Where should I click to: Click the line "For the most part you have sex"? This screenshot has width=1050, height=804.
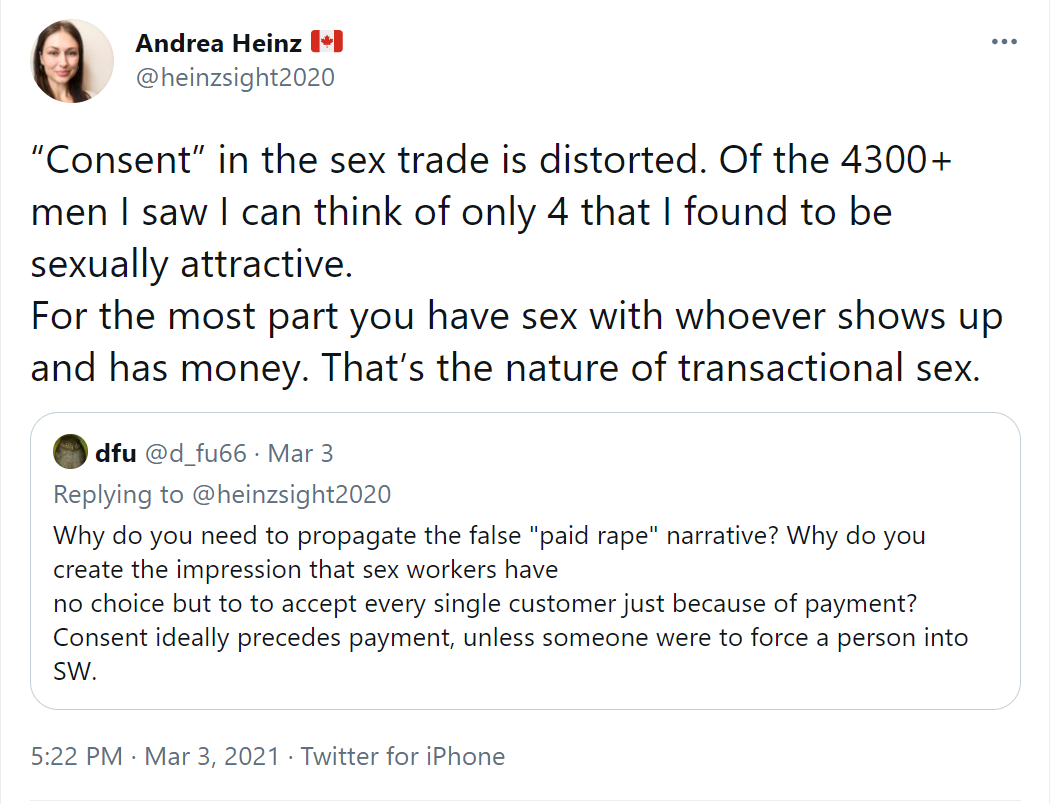516,316
